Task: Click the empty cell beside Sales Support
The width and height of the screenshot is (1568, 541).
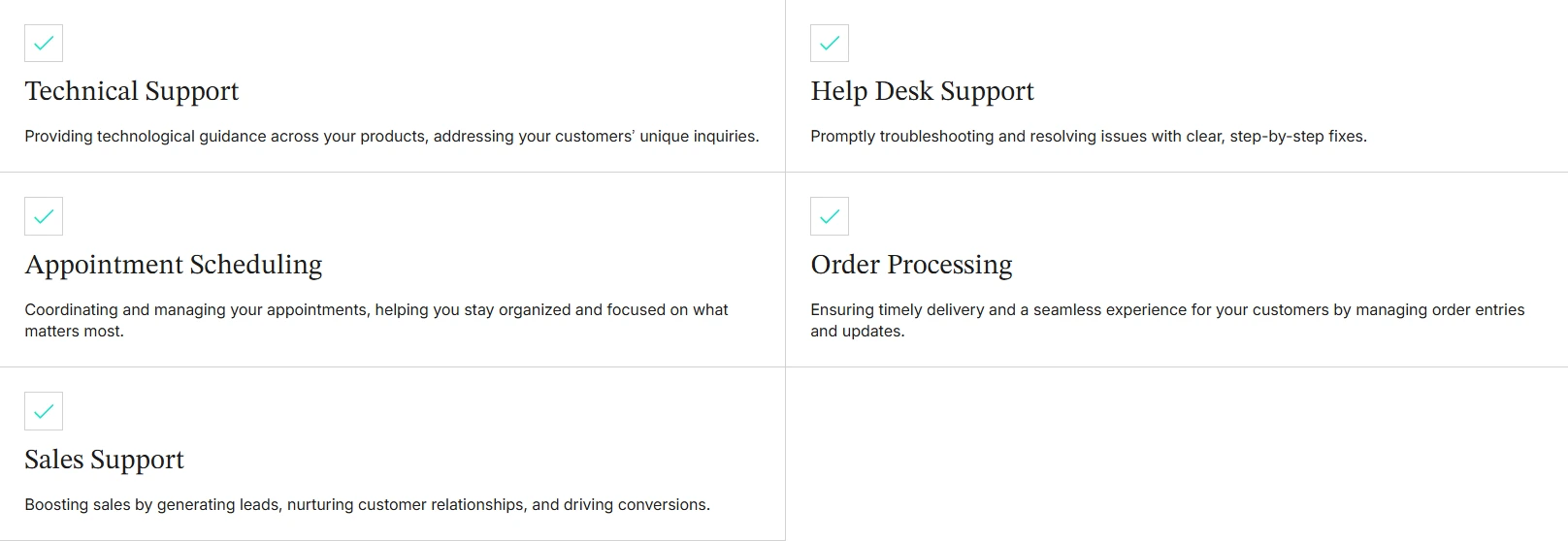Action: (x=1176, y=454)
